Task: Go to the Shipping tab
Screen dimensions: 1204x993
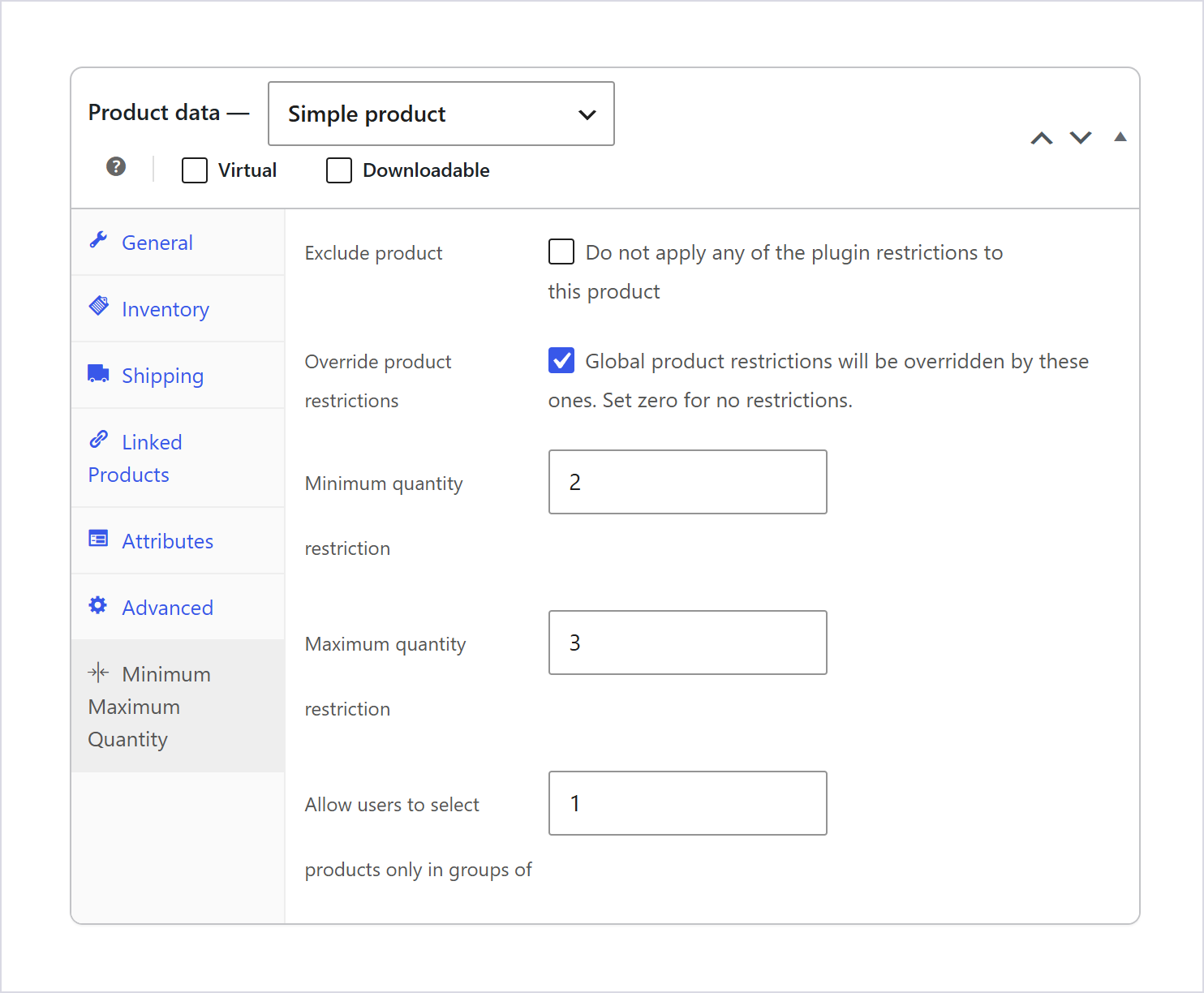Action: click(178, 376)
